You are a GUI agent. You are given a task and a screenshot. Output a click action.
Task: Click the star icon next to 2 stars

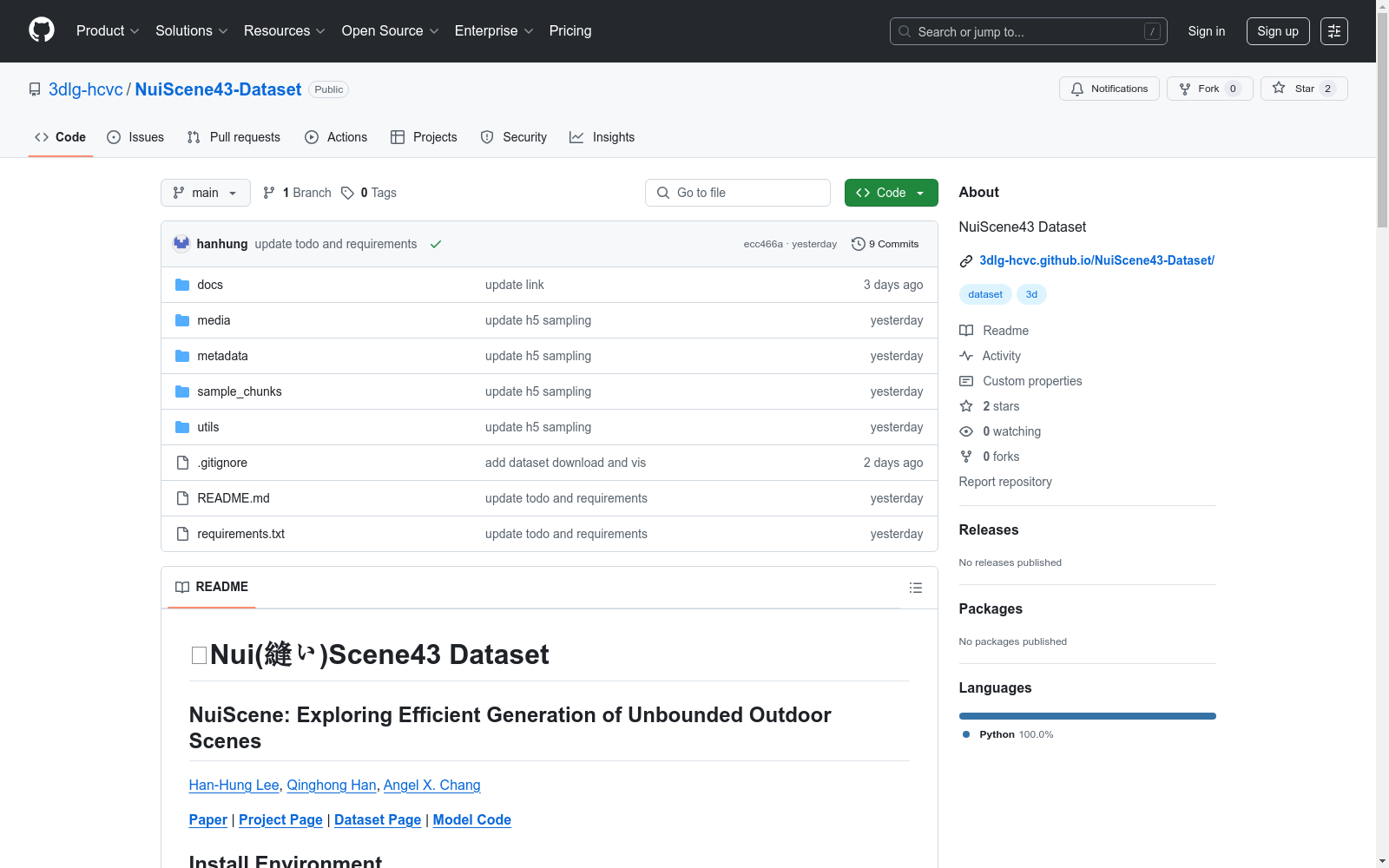click(x=966, y=406)
